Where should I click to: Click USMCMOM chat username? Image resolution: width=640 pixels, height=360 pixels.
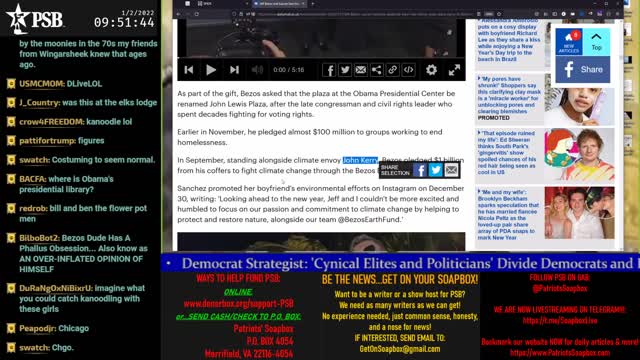[41, 84]
